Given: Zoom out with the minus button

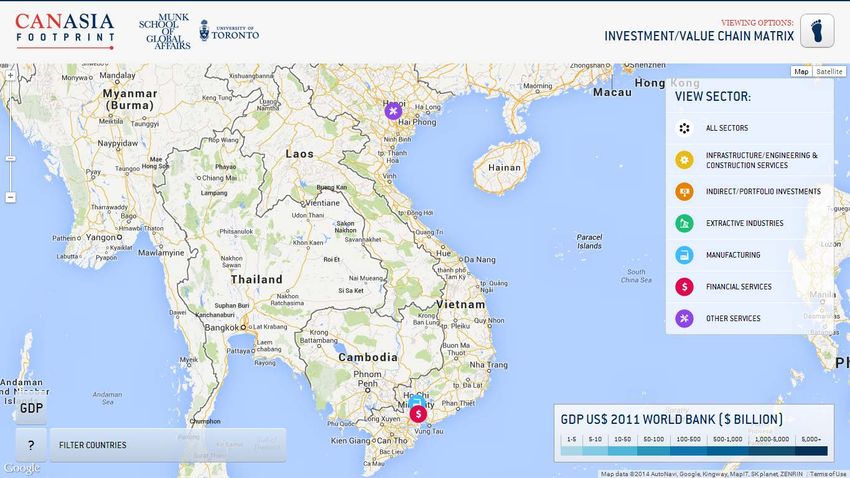Looking at the screenshot, I should click(x=10, y=197).
